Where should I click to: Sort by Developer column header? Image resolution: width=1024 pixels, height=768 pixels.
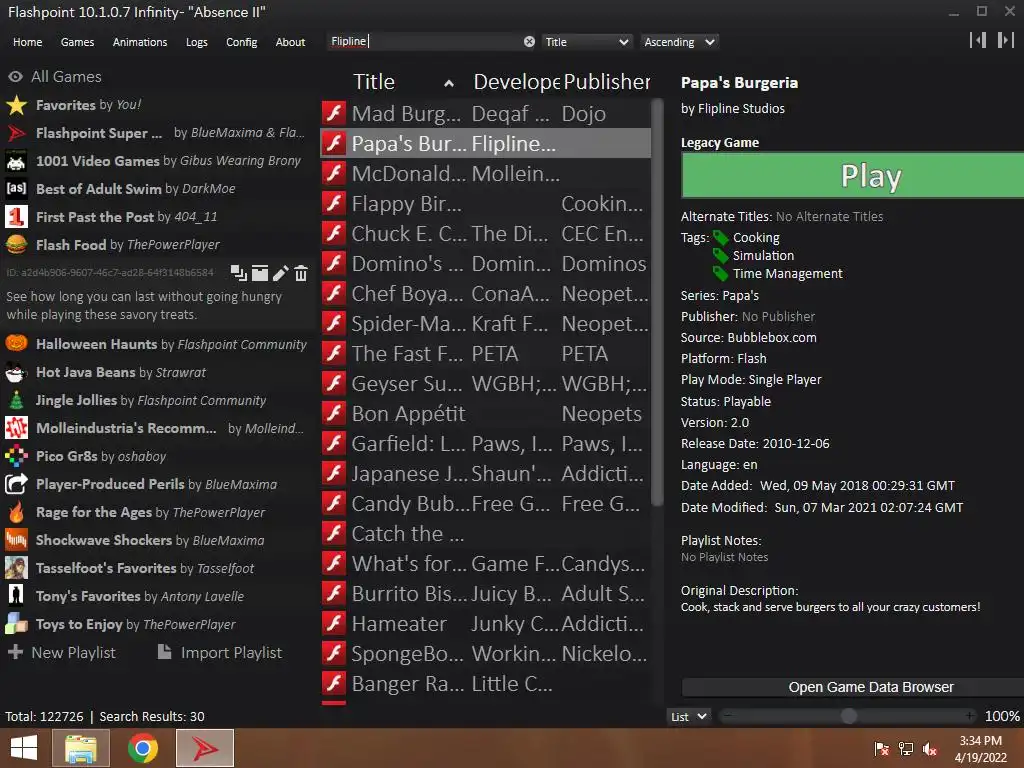pos(515,82)
